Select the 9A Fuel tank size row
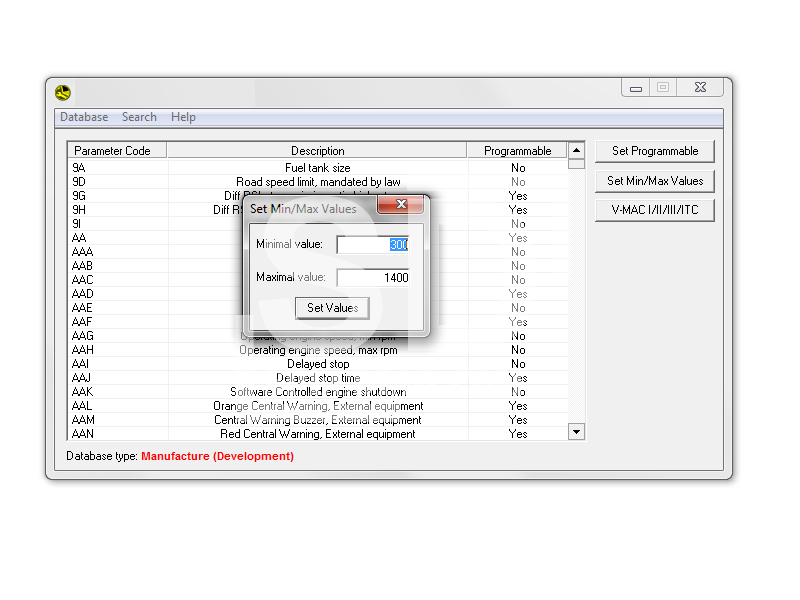Screen dimensions: 800x600 pyautogui.click(x=317, y=168)
